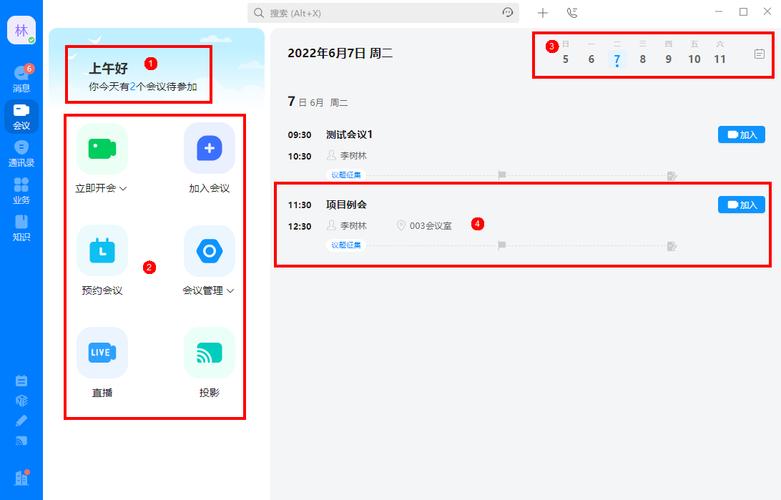Image resolution: width=781 pixels, height=500 pixels.
Task: Select date 9 in the week strip
Action: (x=669, y=59)
